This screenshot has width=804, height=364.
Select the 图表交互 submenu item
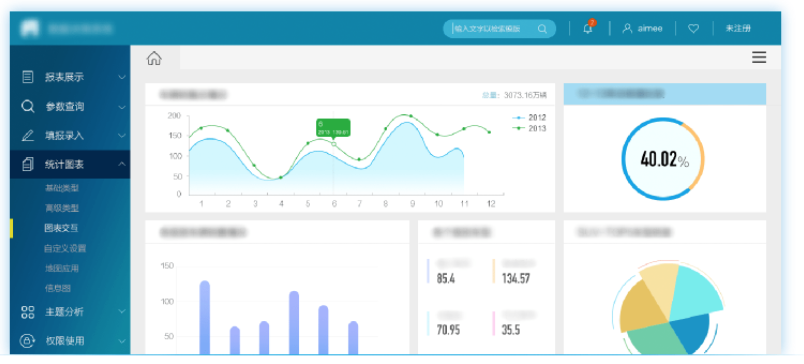tap(62, 228)
